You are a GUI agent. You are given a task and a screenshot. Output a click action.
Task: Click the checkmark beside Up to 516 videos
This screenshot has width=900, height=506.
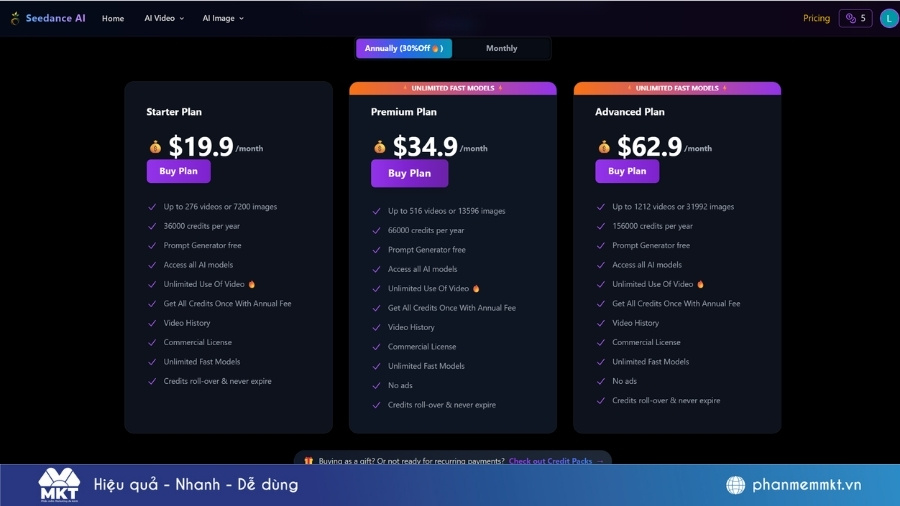click(x=377, y=211)
